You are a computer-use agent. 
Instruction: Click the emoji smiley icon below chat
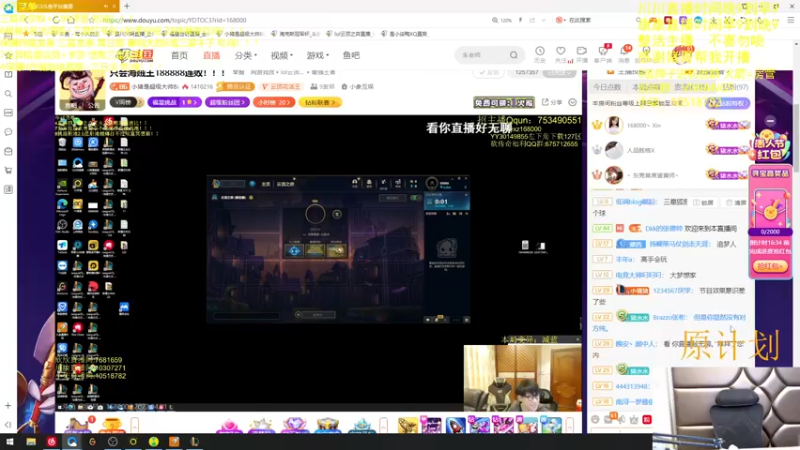tap(595, 419)
